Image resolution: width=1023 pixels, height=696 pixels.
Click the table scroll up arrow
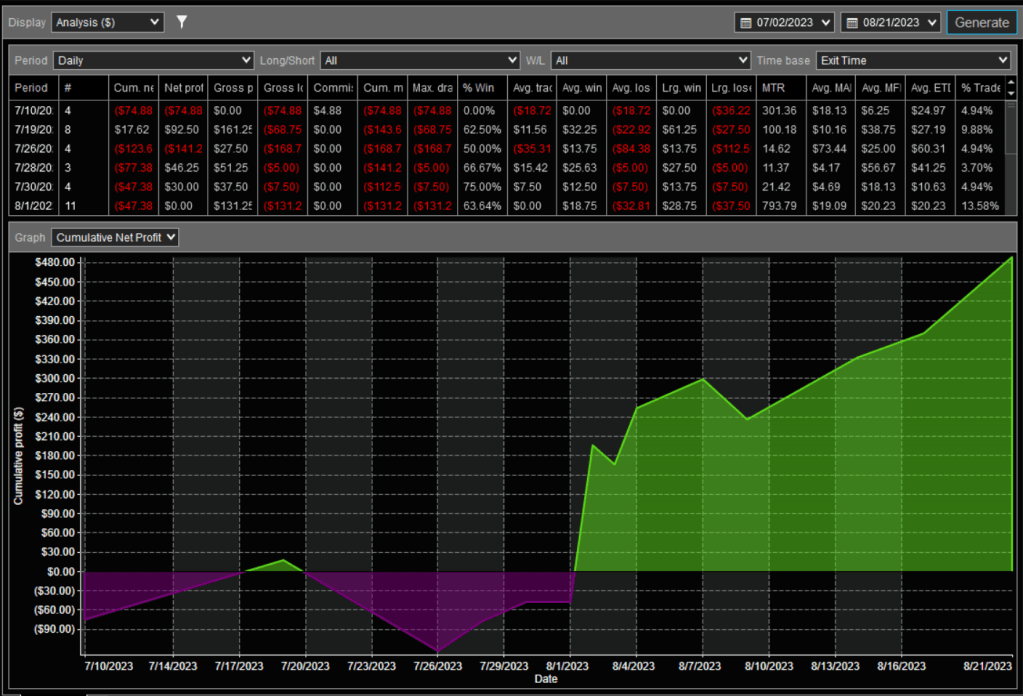(1011, 83)
